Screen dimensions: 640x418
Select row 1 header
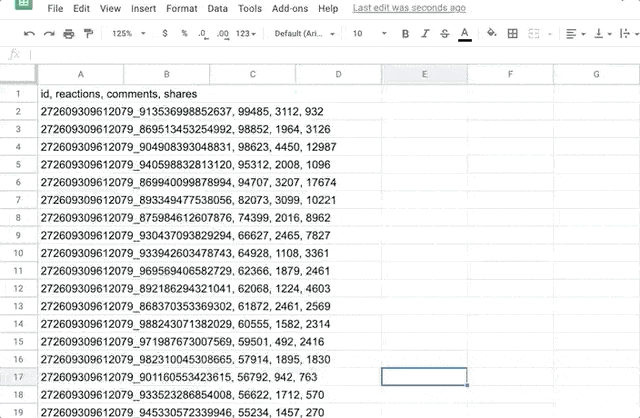click(18, 94)
